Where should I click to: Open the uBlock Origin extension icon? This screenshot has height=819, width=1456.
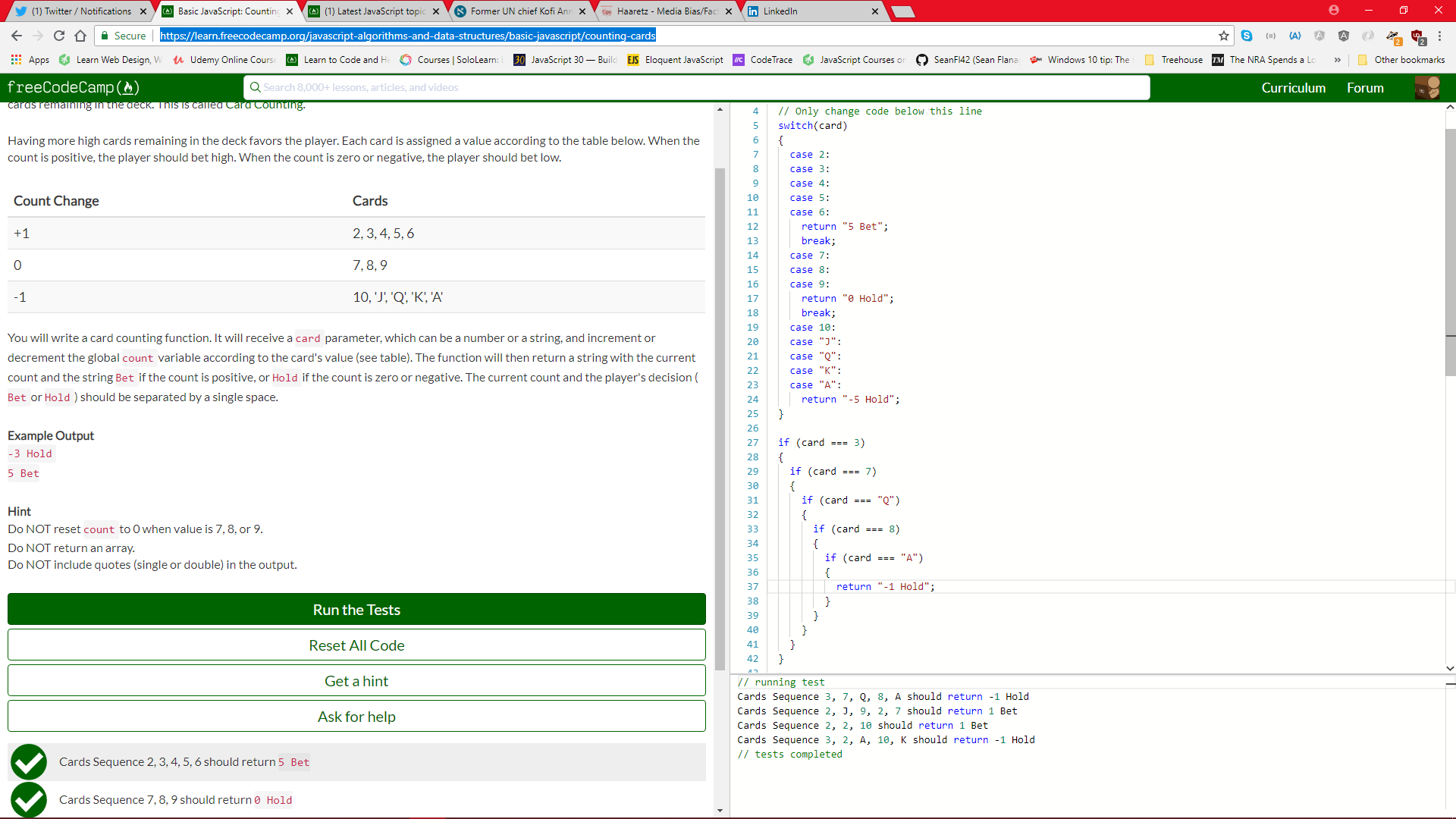coord(1417,36)
